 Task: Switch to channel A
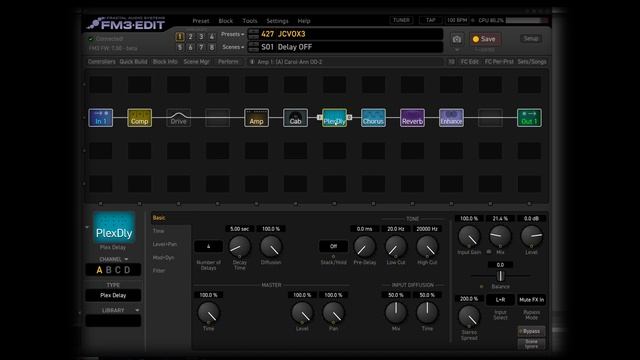pyautogui.click(x=99, y=270)
